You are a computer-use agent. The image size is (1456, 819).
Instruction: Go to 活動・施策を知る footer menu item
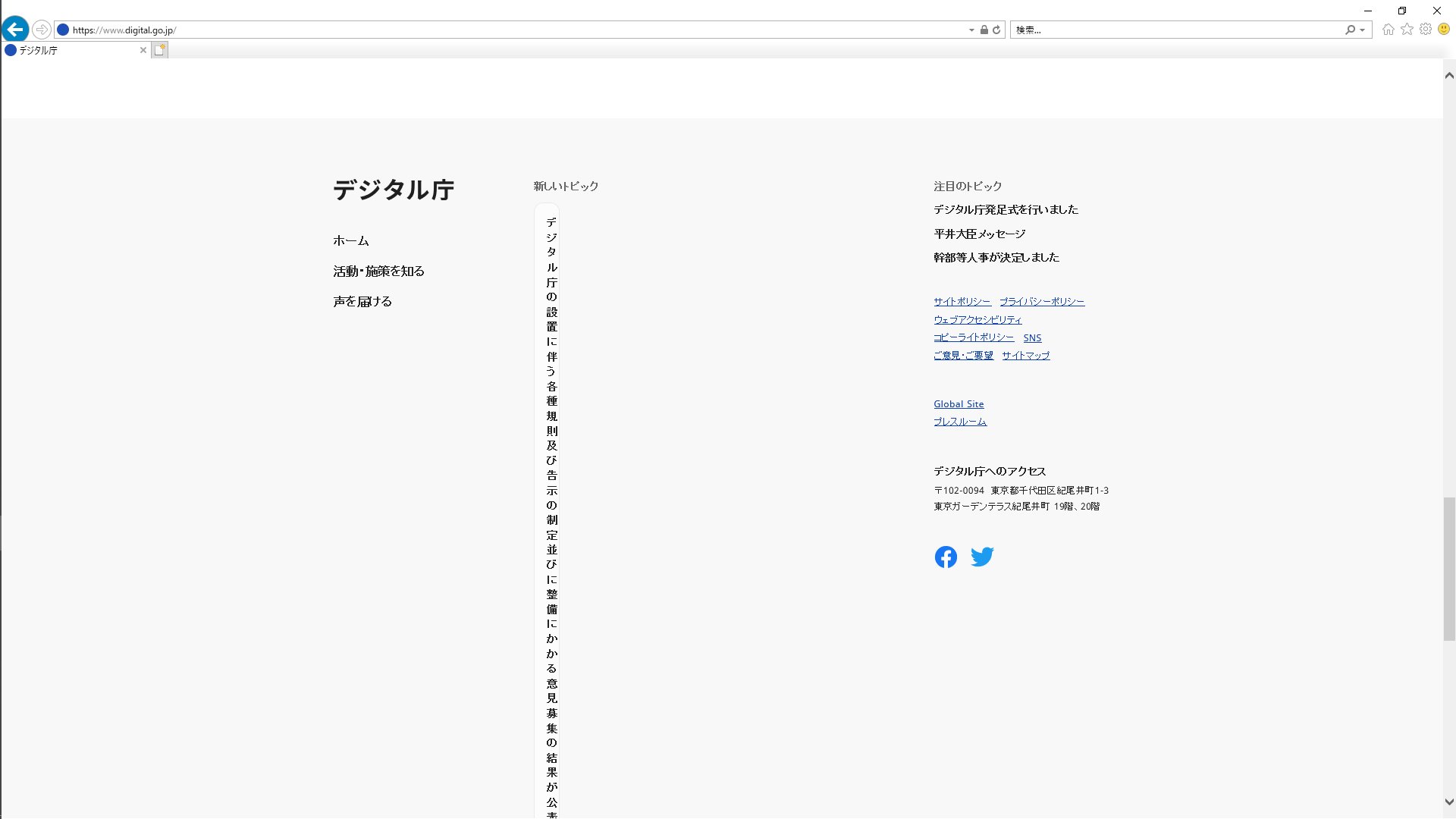[x=378, y=271]
